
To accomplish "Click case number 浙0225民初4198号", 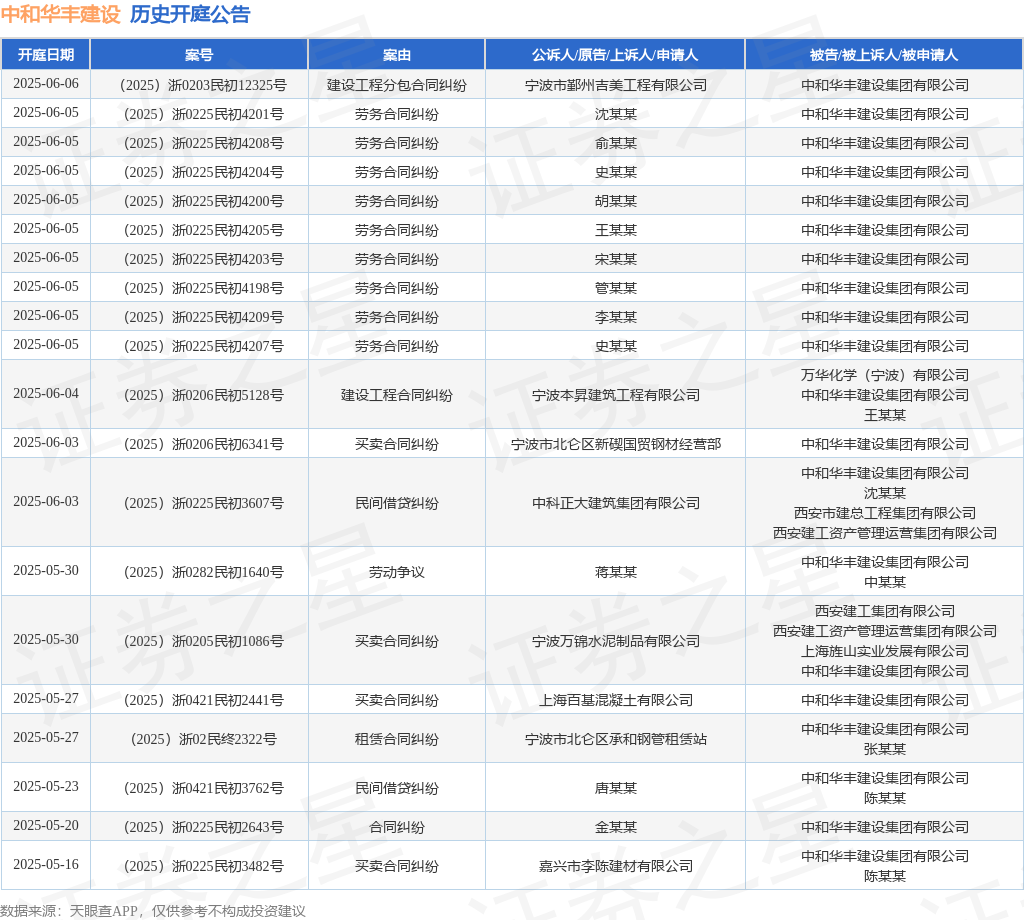I will [203, 288].
